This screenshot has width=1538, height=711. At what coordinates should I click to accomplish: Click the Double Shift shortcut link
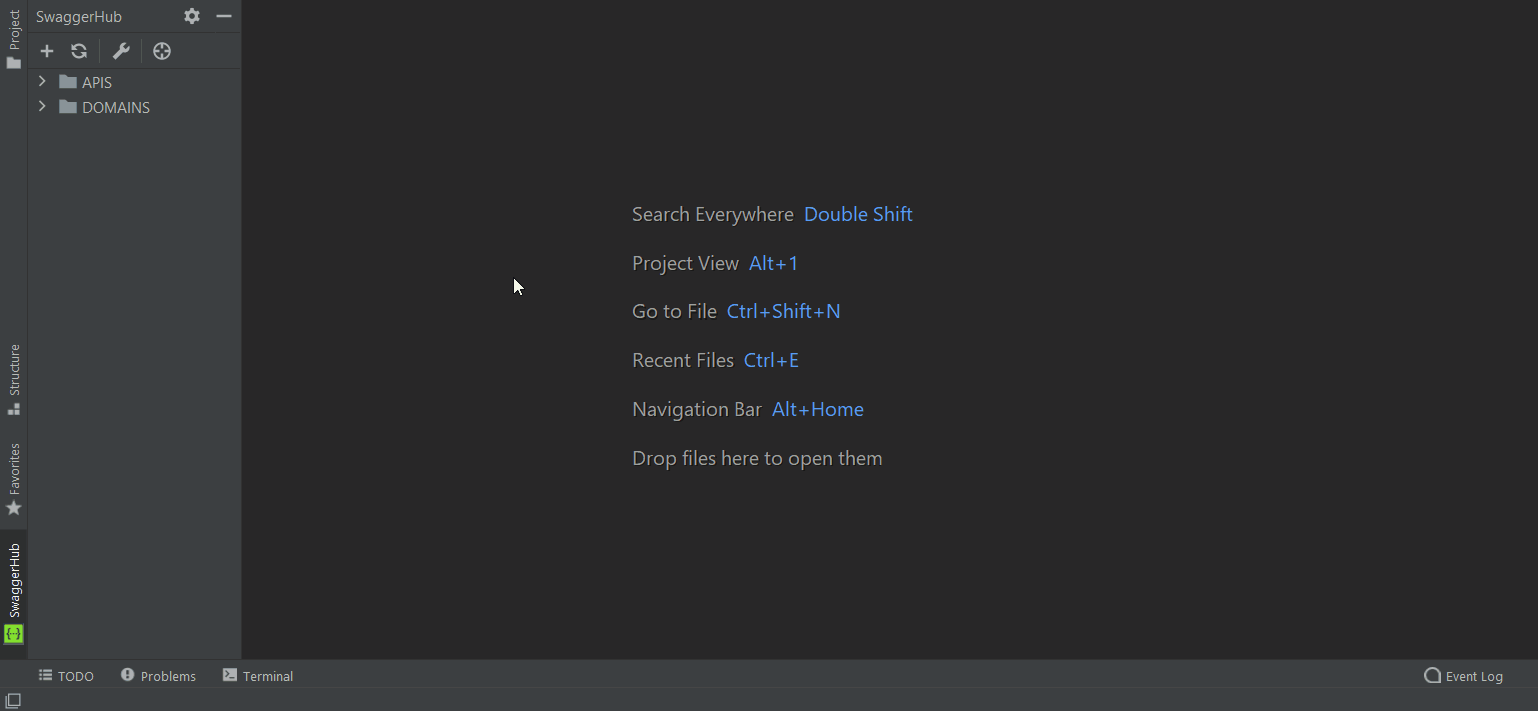(857, 214)
